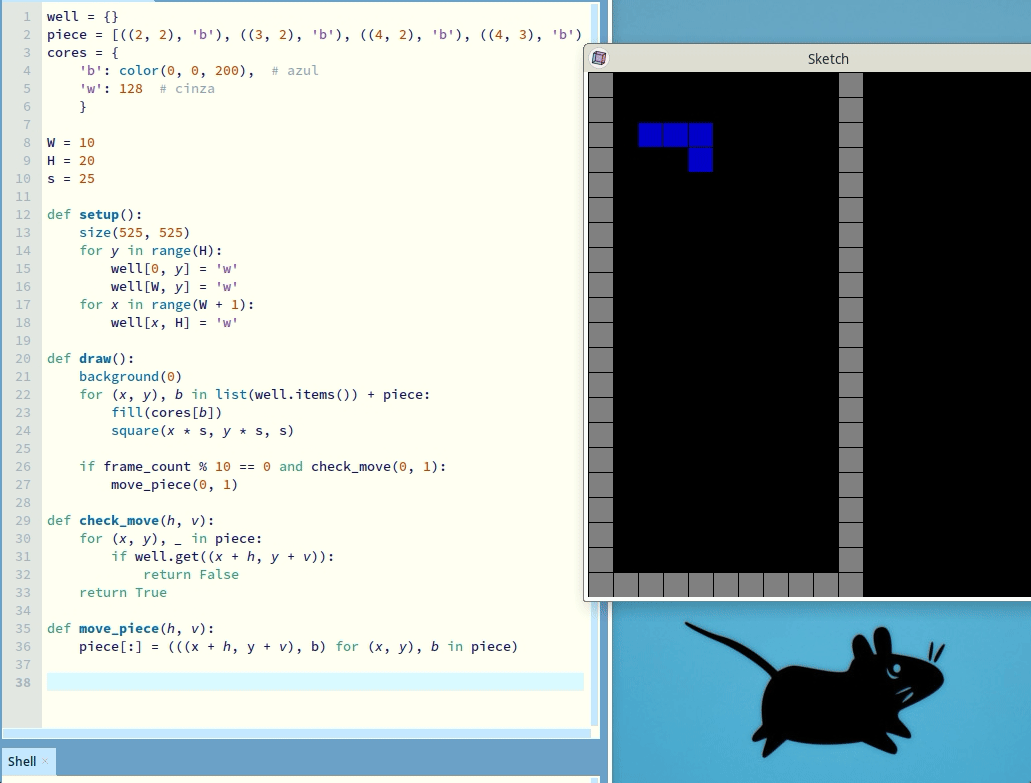Click line number 20 in the gutter
This screenshot has width=1031, height=783.
point(23,359)
